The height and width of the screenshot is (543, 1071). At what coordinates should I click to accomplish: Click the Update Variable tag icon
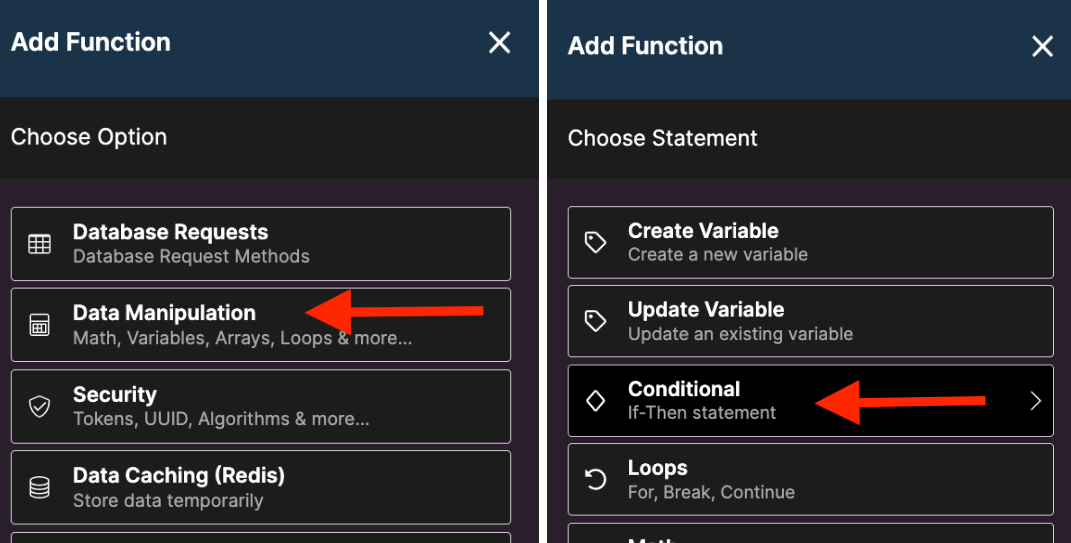tap(596, 321)
